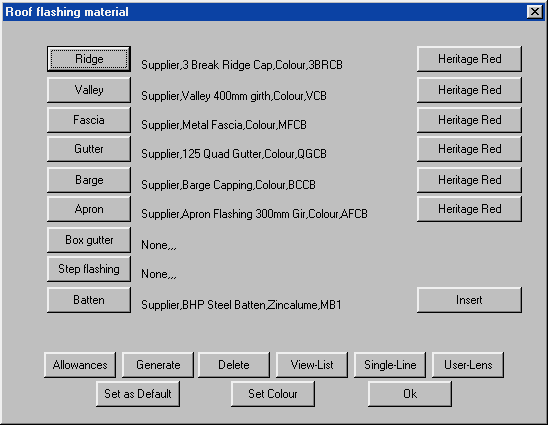Choose the Gutter material button
Image resolution: width=548 pixels, height=425 pixels.
point(89,149)
